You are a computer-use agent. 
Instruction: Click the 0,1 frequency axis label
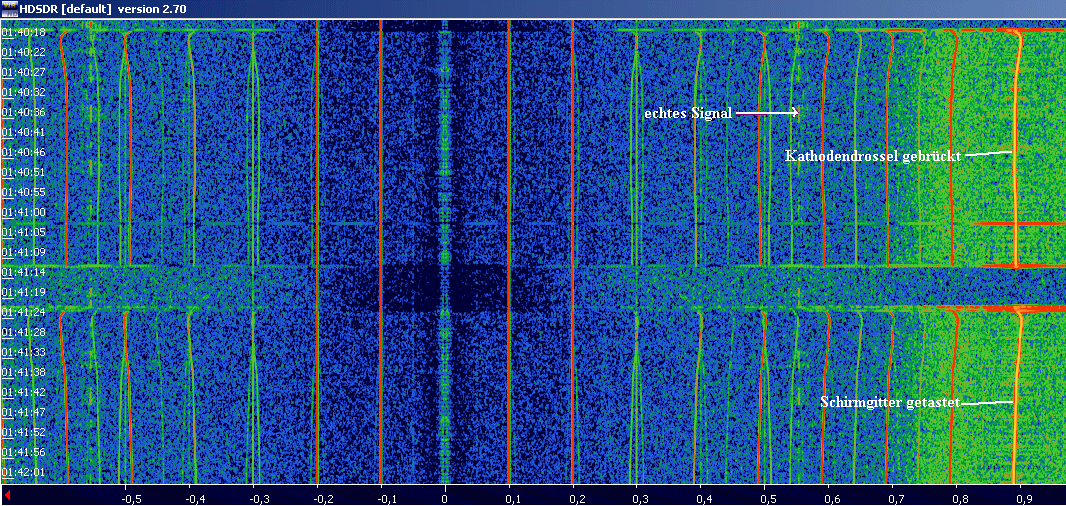[511, 499]
